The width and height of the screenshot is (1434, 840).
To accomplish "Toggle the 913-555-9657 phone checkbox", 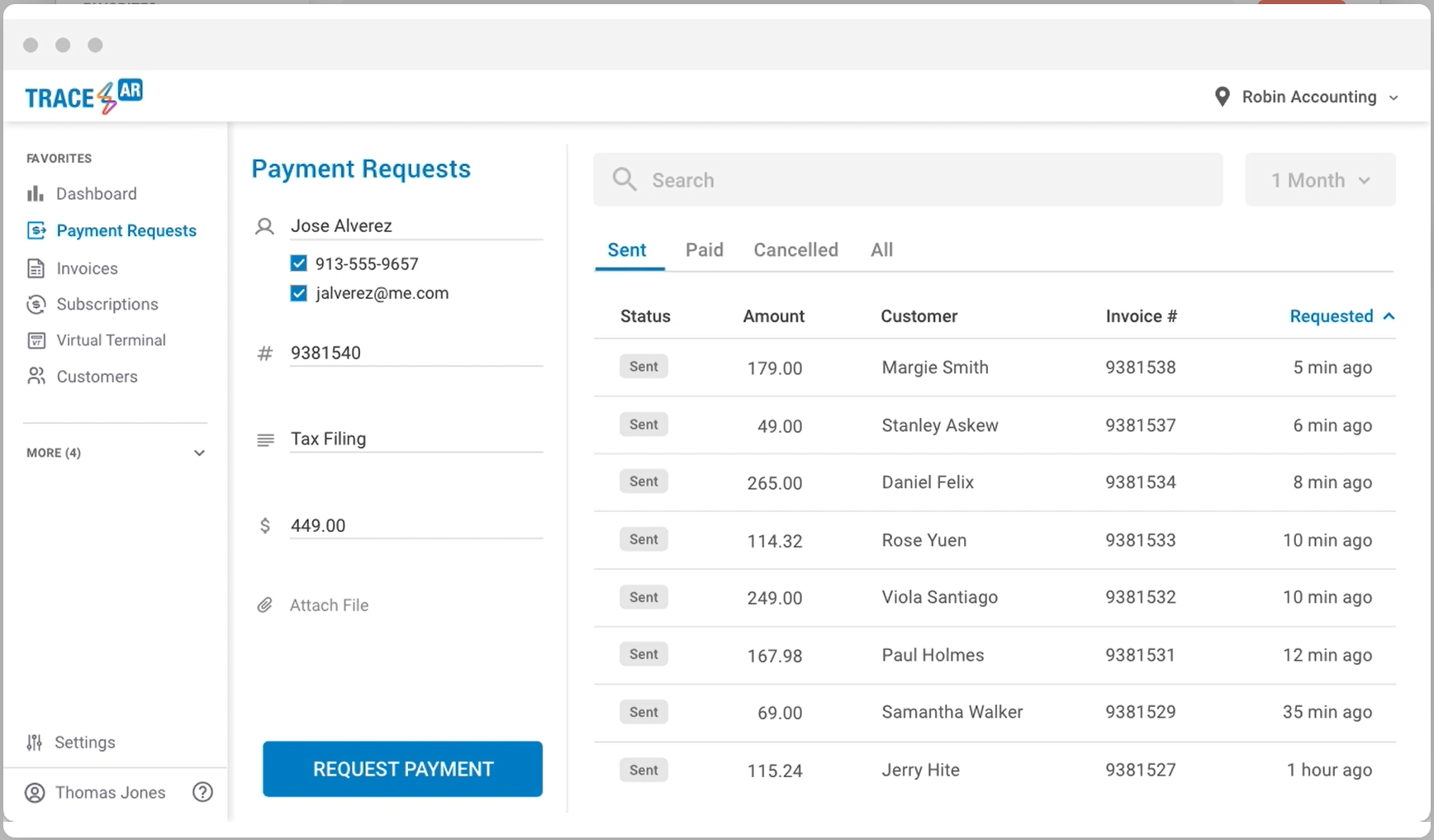I will tap(299, 263).
